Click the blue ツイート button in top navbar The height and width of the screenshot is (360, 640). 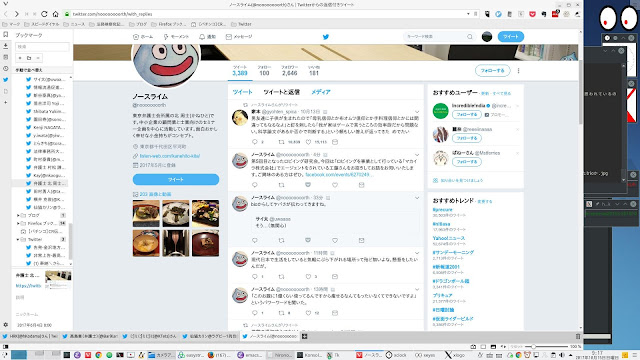pyautogui.click(x=511, y=37)
